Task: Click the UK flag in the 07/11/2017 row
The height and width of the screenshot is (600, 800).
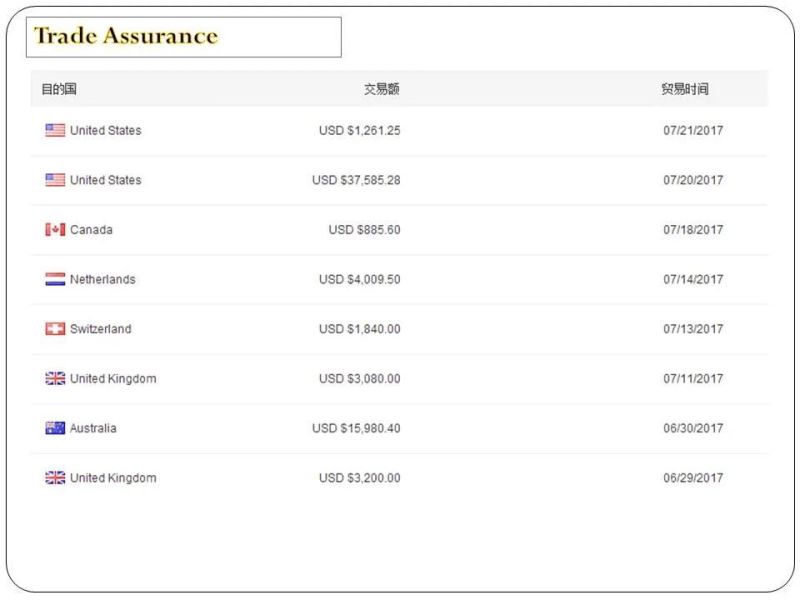Action: (55, 378)
